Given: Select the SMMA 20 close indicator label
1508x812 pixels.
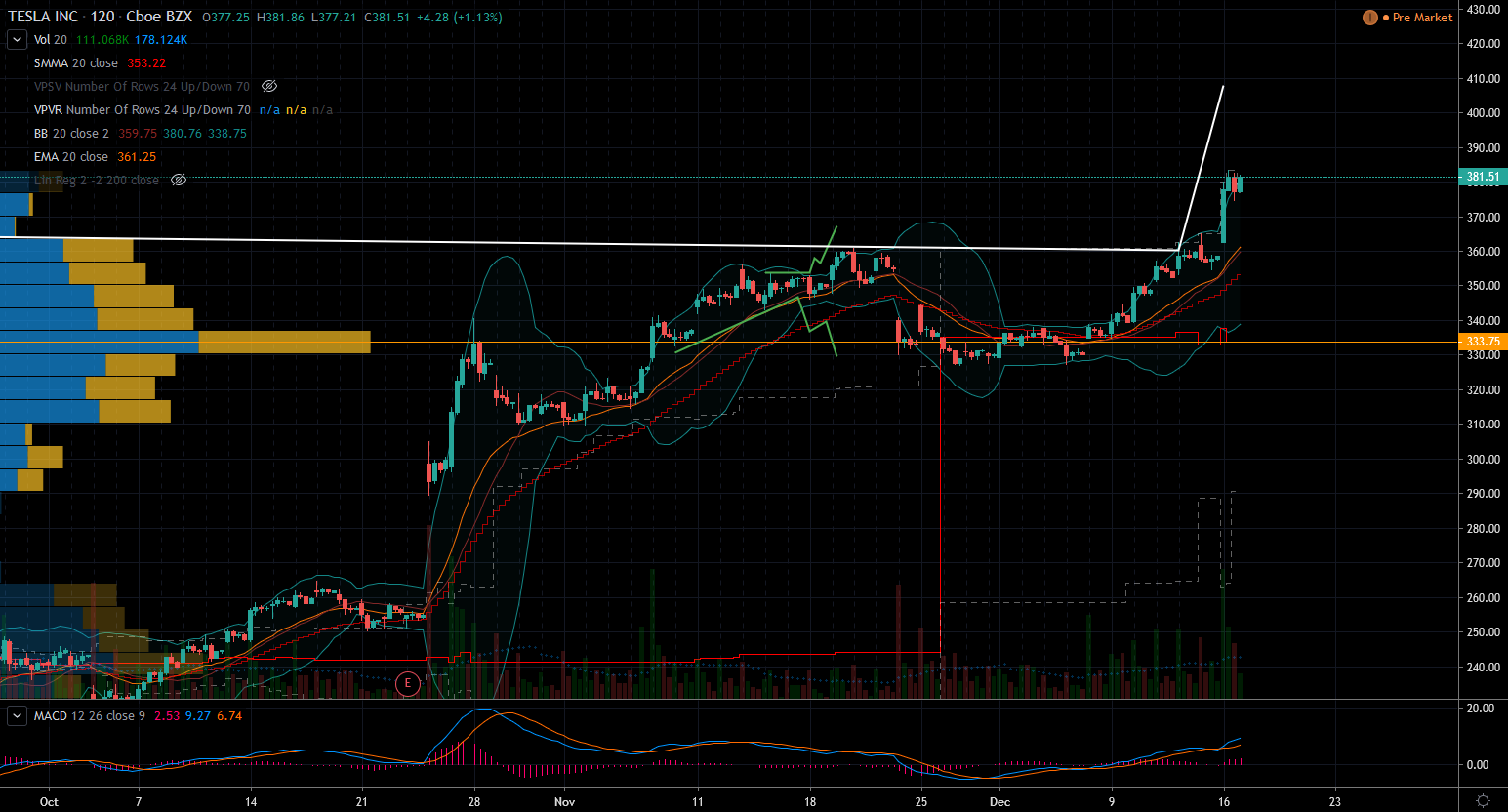Looking at the screenshot, I should (x=75, y=63).
